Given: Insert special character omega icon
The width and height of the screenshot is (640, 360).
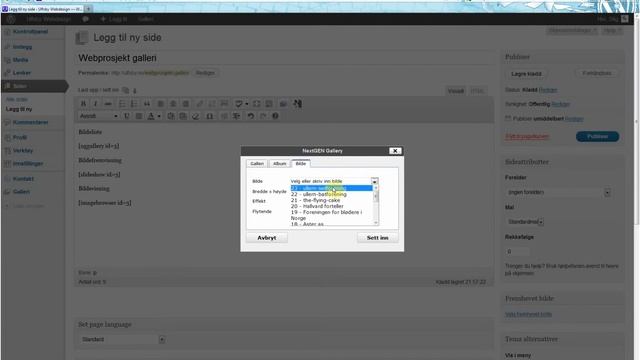Looking at the screenshot, I should click(x=209, y=116).
